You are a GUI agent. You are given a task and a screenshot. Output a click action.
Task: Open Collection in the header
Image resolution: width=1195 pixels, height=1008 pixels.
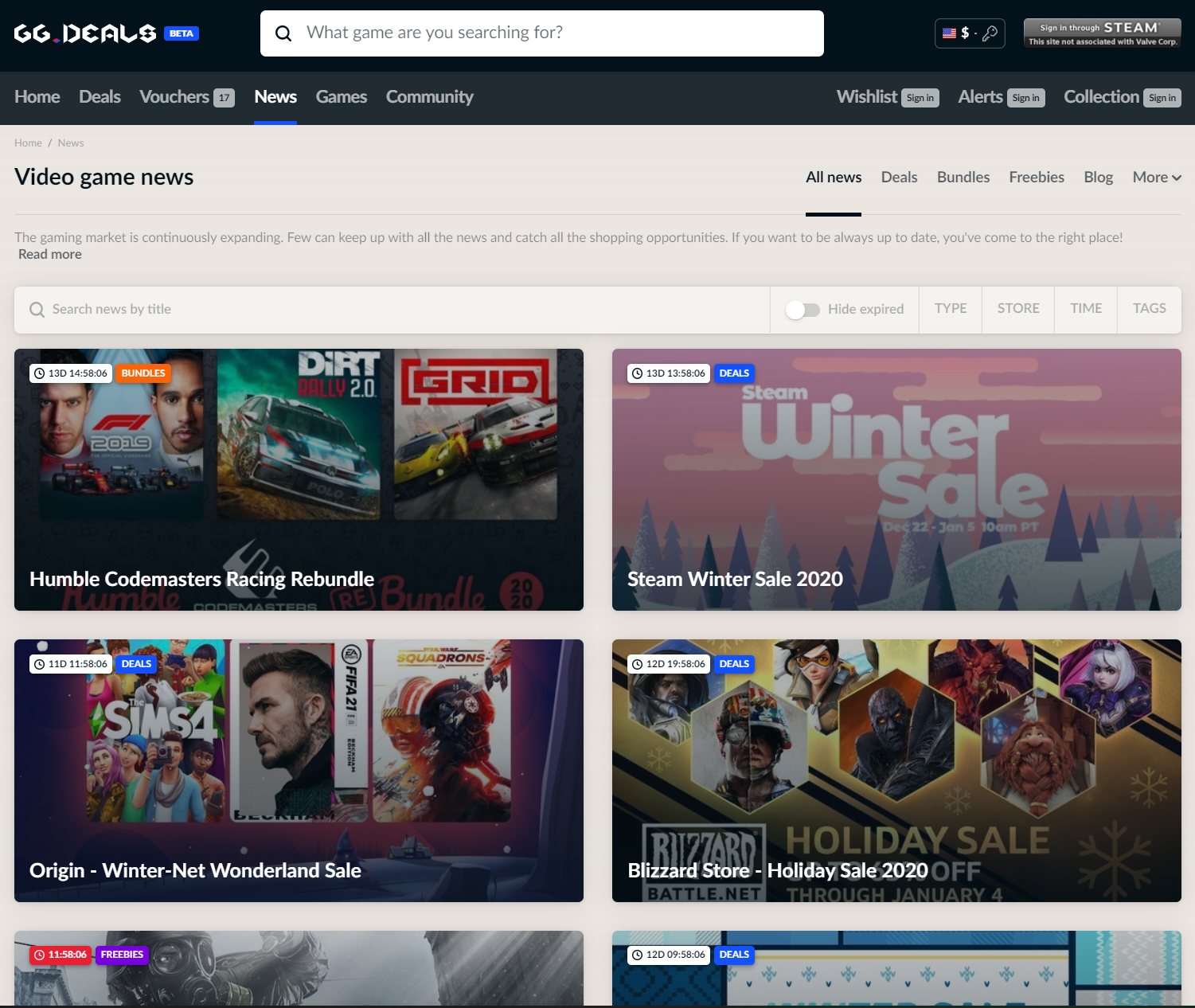click(1102, 97)
